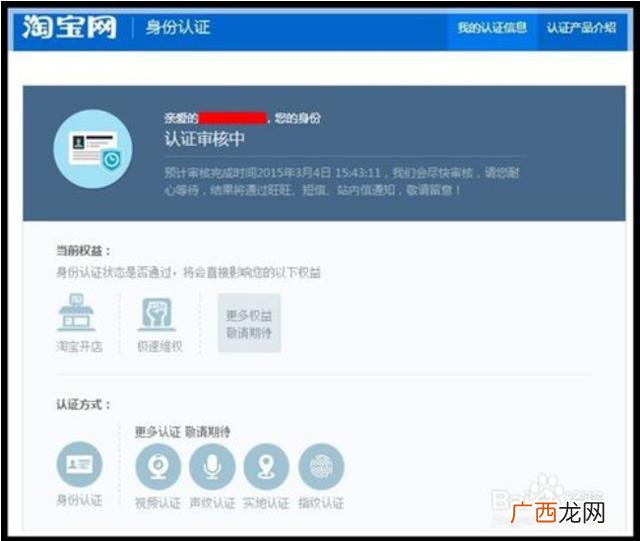This screenshot has width=640, height=541.
Task: Click the 认证审核中 status heading
Action: (x=204, y=139)
